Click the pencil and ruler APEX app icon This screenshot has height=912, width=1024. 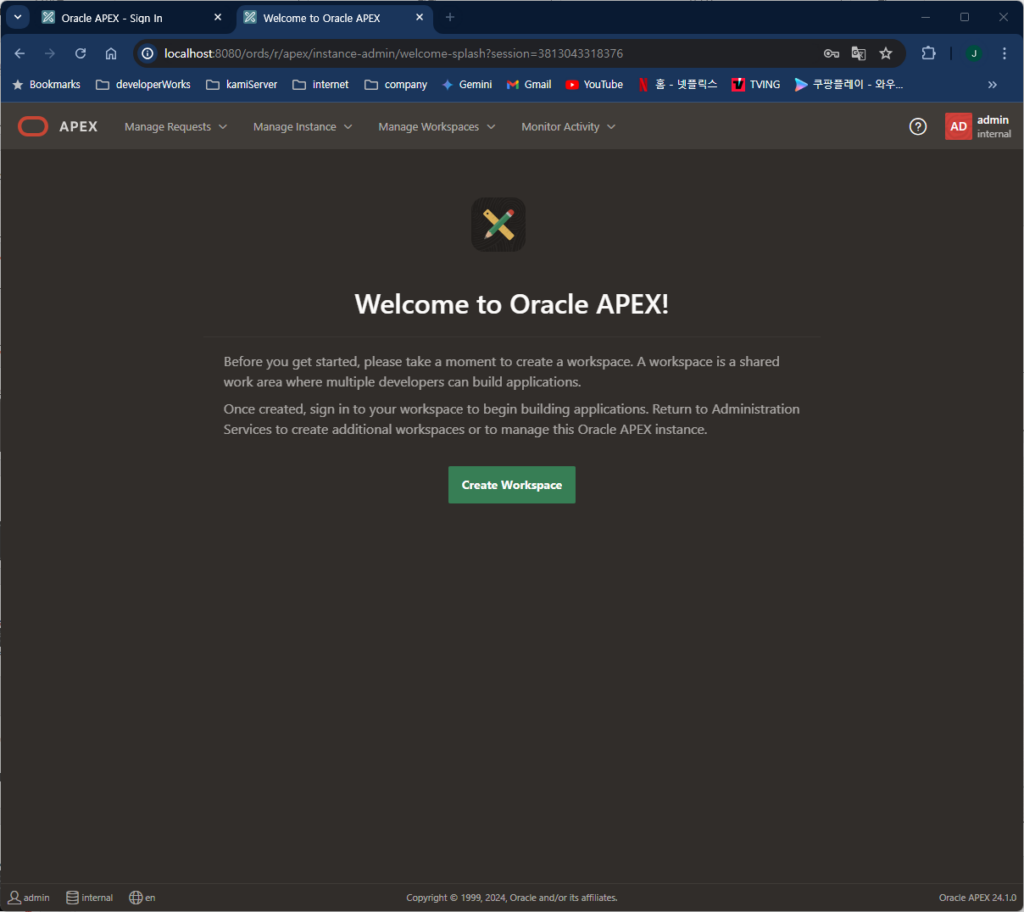pos(498,225)
